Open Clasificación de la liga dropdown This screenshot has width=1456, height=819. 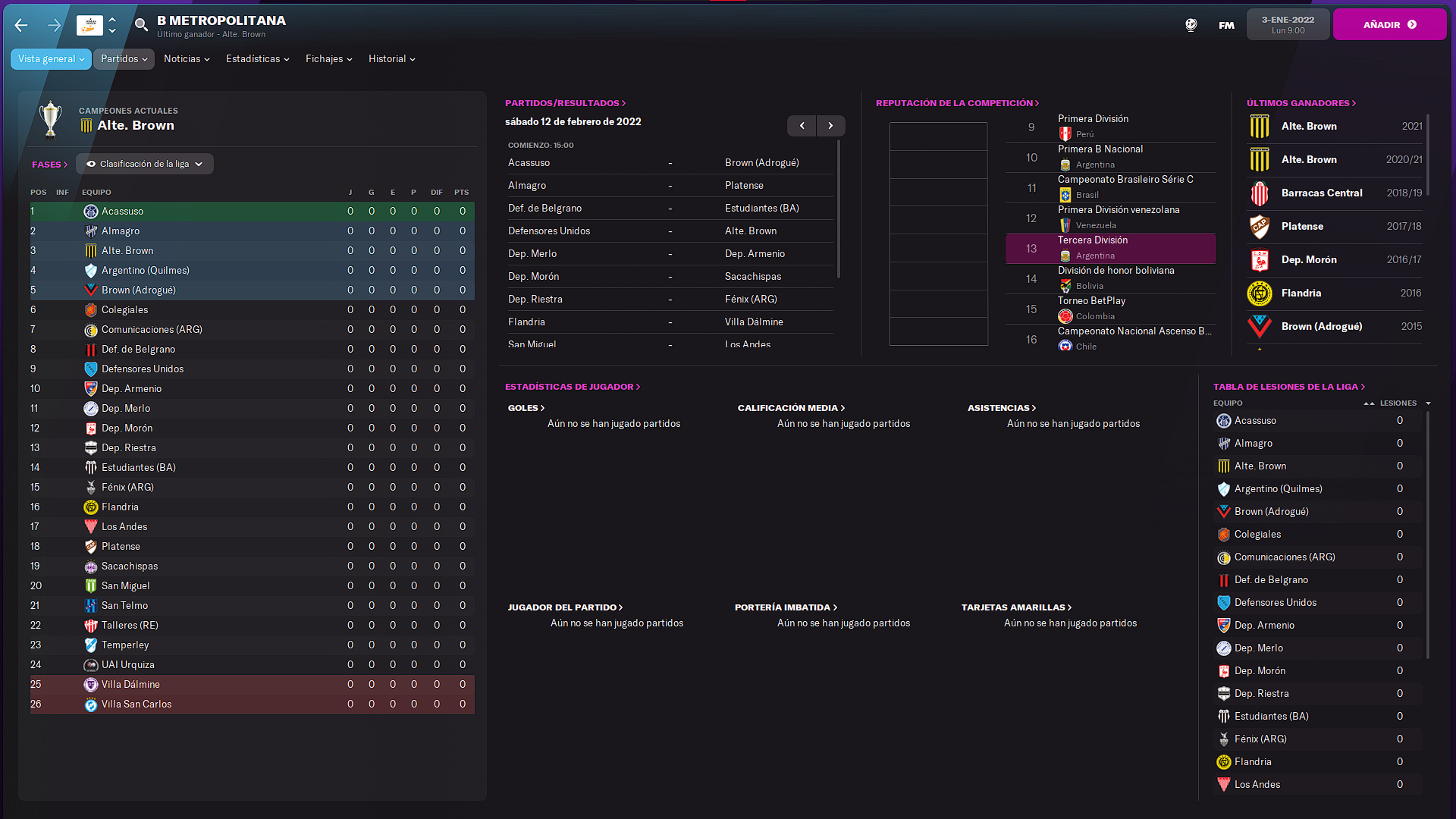(x=145, y=164)
